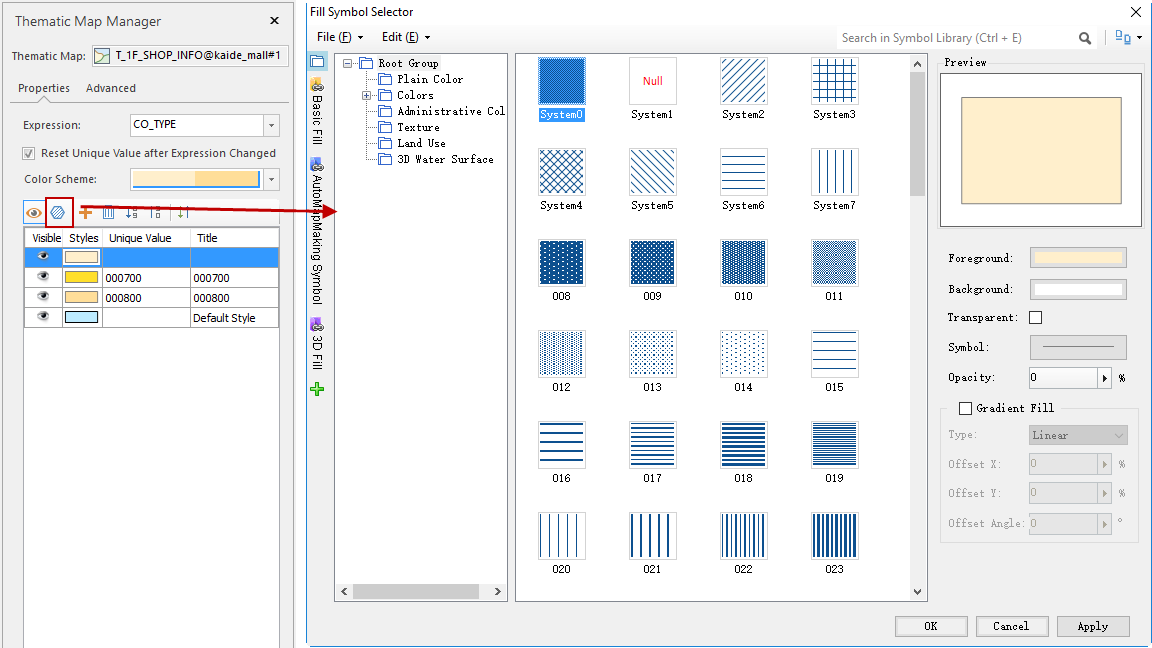Open the Color Scheme dropdown

tap(271, 180)
